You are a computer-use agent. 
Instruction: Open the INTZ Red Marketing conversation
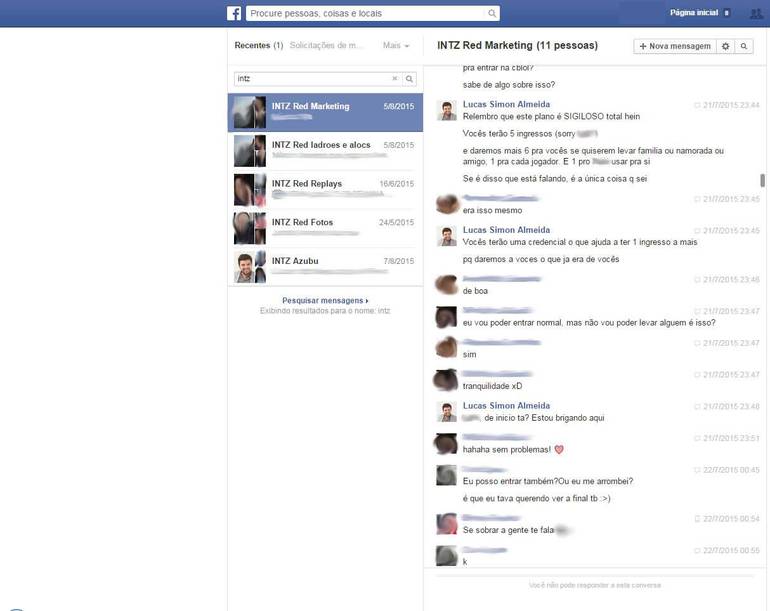[x=325, y=112]
